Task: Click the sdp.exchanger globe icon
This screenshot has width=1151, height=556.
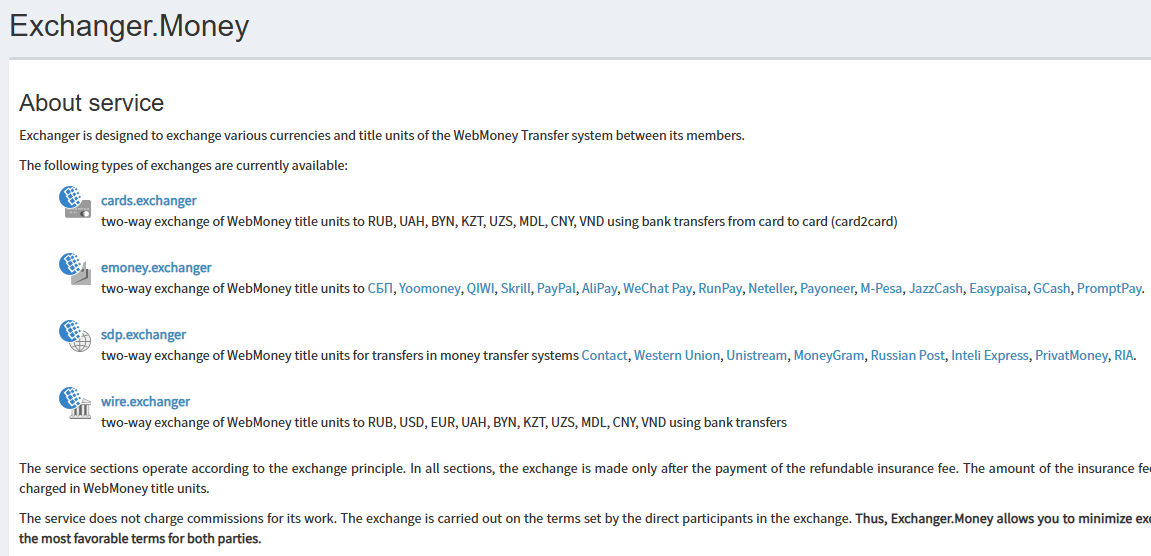Action: point(75,336)
